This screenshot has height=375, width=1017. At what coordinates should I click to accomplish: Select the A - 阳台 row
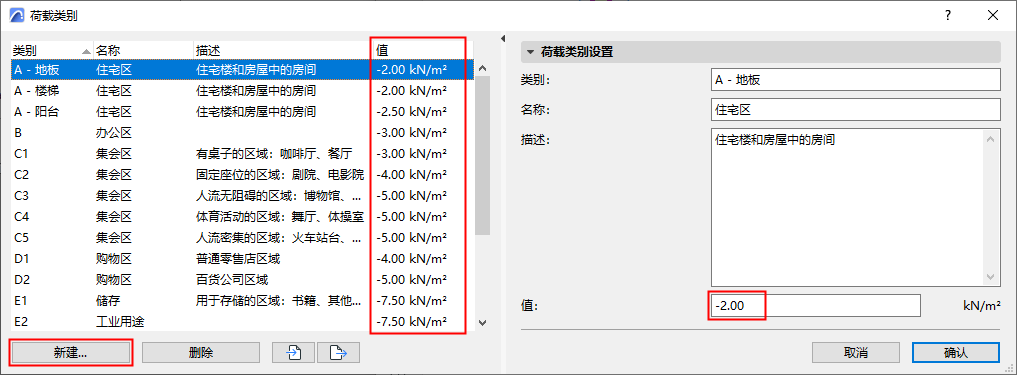click(x=242, y=112)
